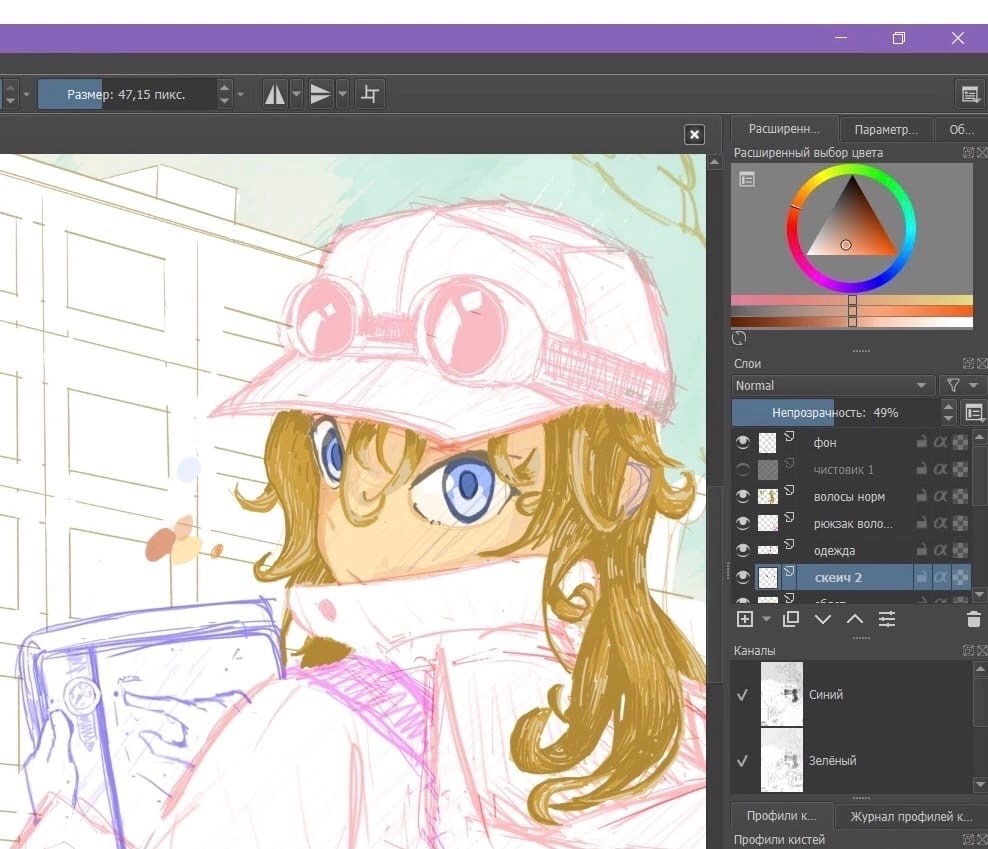The width and height of the screenshot is (988, 849).
Task: Toggle horizontal mirror tool
Action: (275, 95)
